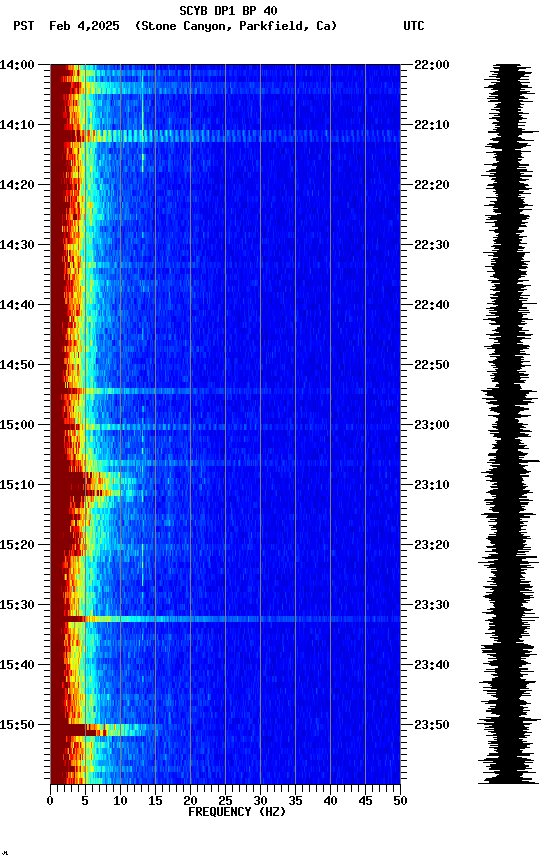The height and width of the screenshot is (864, 552).
Task: Click the 23:00 UTC time label
Action: 432,425
